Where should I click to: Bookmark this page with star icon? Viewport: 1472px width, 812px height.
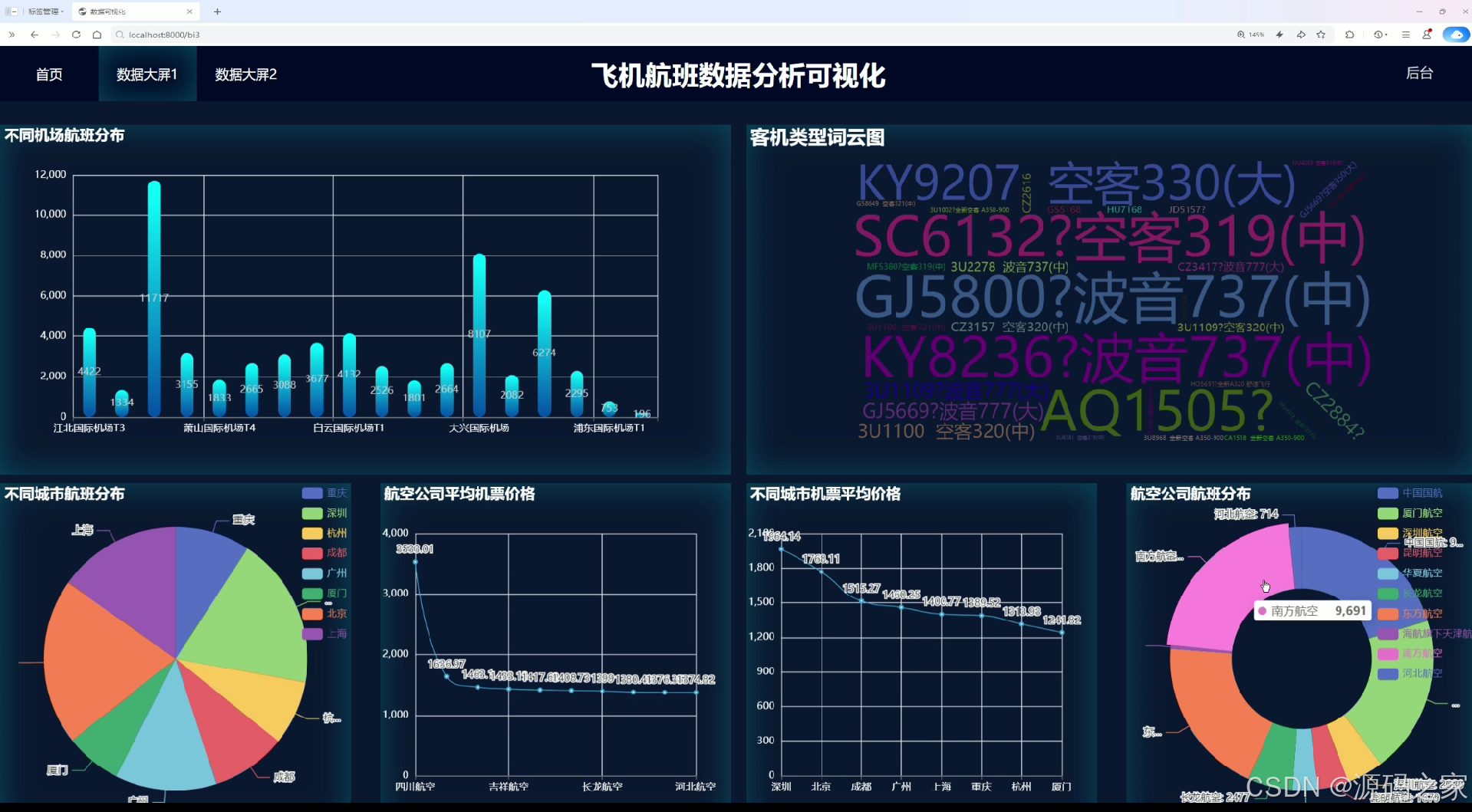tap(1321, 35)
